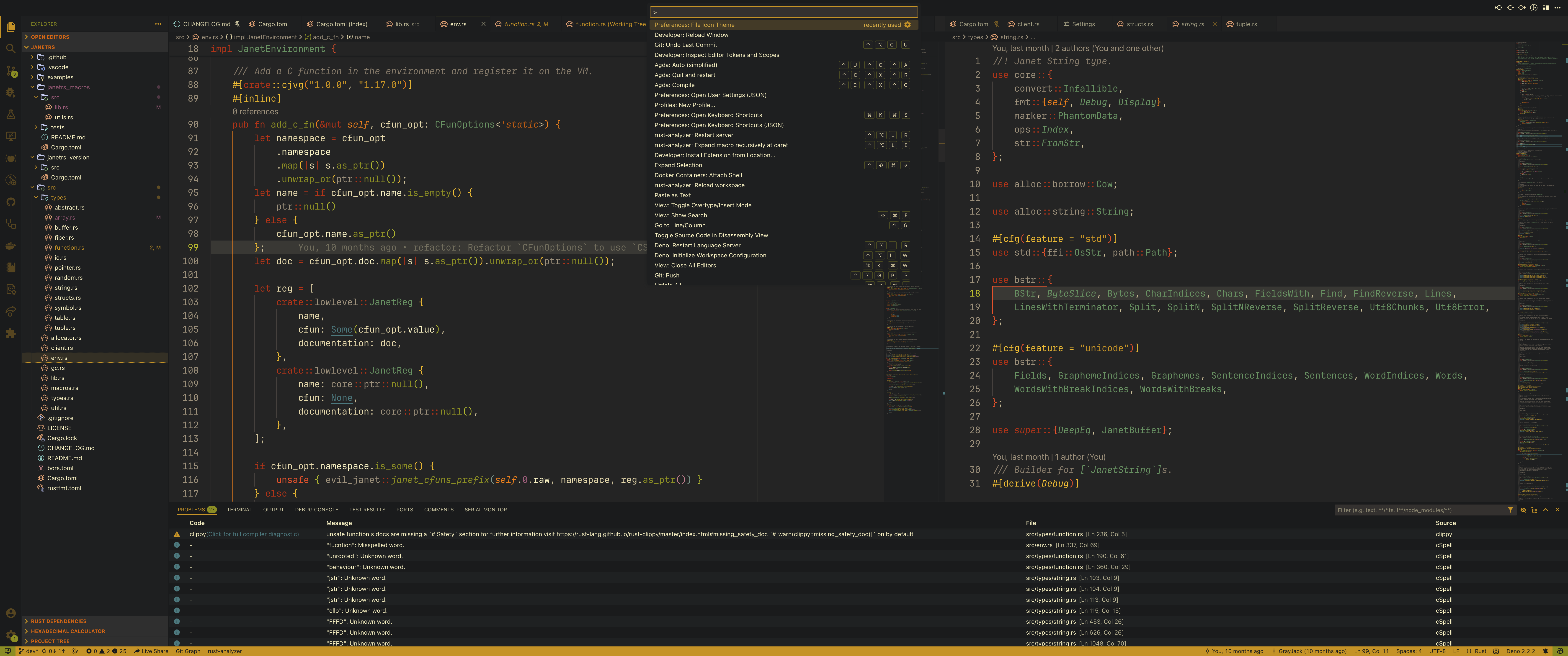This screenshot has width=1568, height=656.
Task: Toggle the problems tree view
Action: tap(1534, 510)
